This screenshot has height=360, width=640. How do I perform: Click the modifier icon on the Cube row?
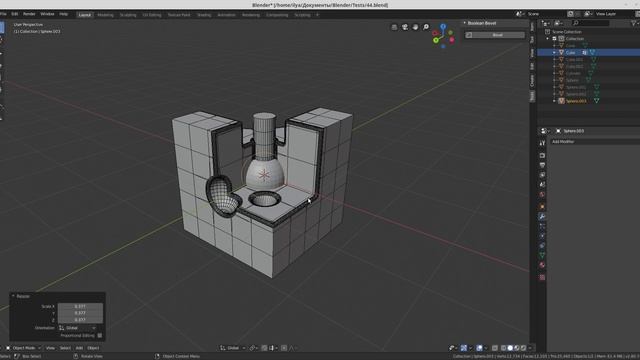click(x=584, y=53)
